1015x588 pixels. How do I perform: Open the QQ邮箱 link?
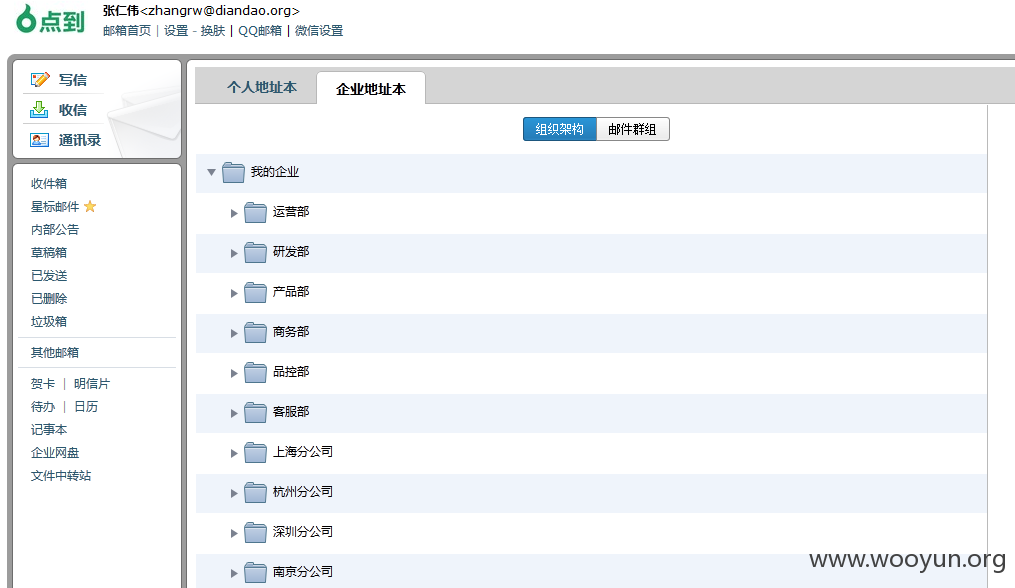click(260, 30)
